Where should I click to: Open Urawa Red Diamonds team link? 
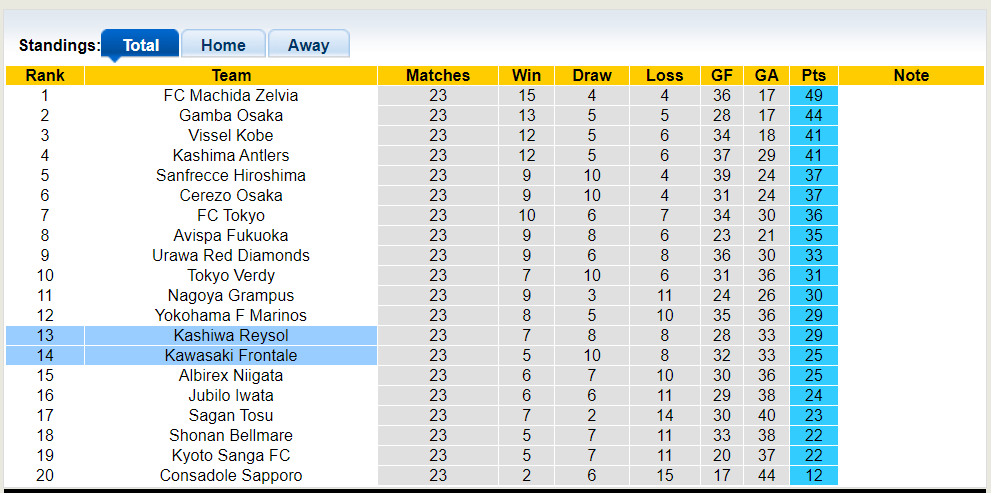pos(231,256)
